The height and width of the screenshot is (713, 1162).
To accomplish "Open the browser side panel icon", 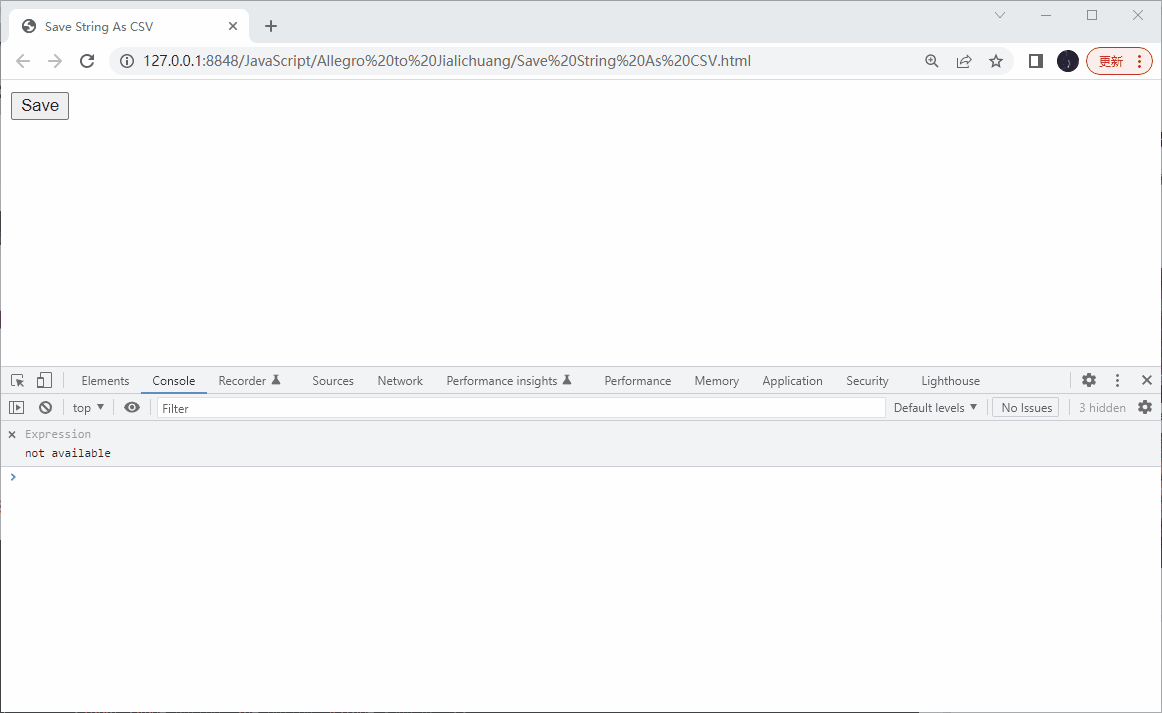I will 1036,61.
